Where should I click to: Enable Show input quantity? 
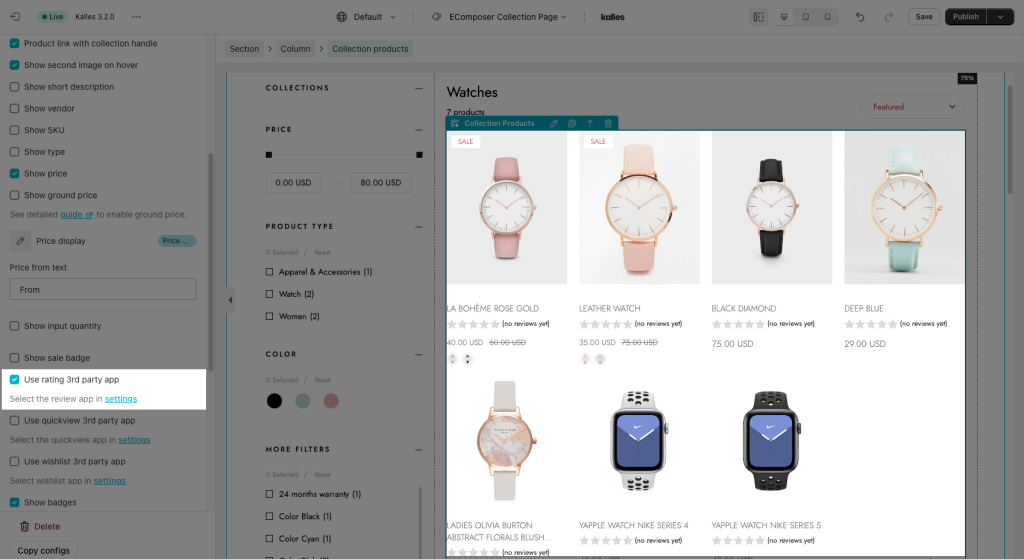[x=14, y=326]
